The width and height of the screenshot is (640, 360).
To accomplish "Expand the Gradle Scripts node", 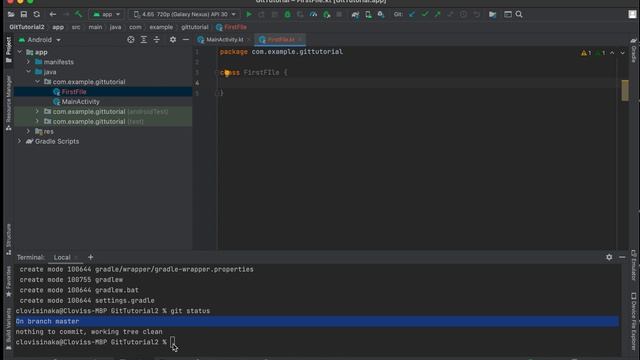I will click(20, 141).
